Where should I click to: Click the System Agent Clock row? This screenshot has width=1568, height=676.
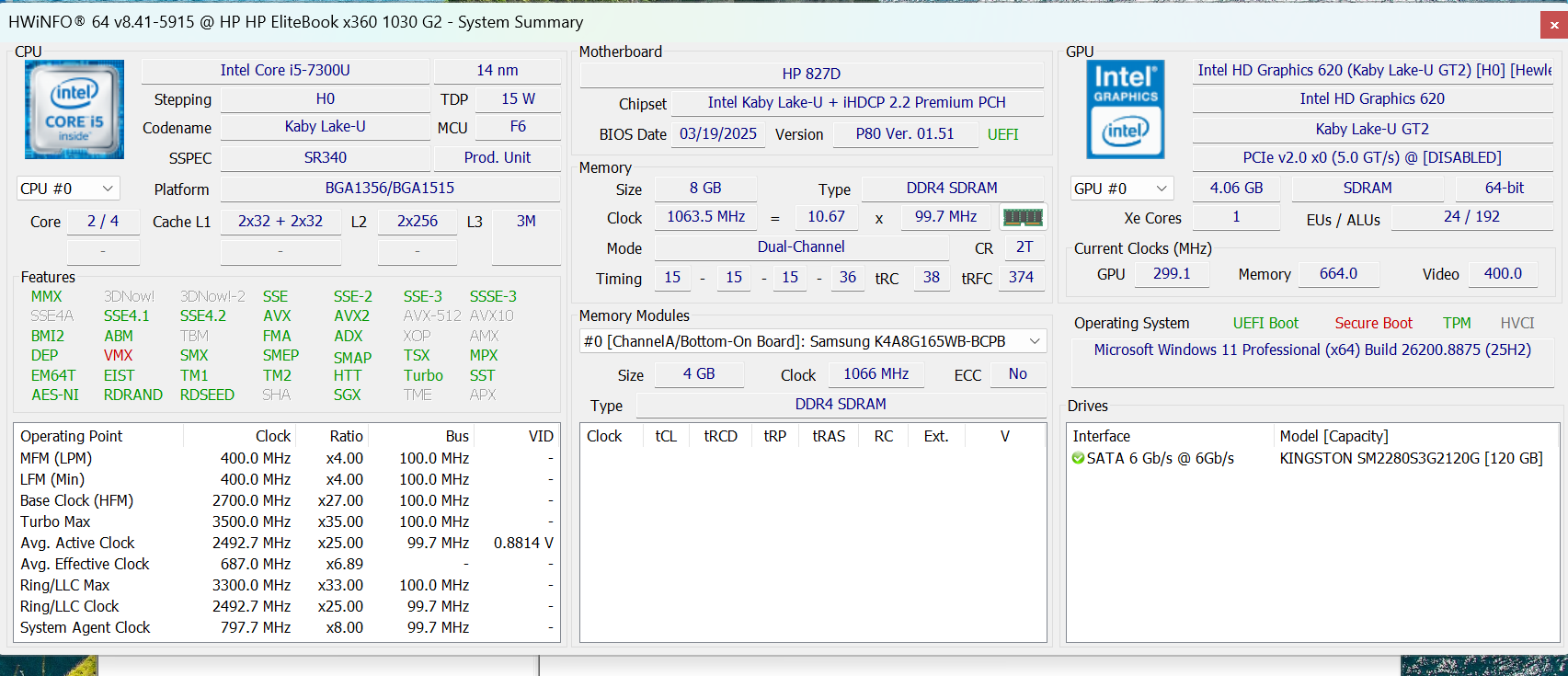tap(287, 627)
